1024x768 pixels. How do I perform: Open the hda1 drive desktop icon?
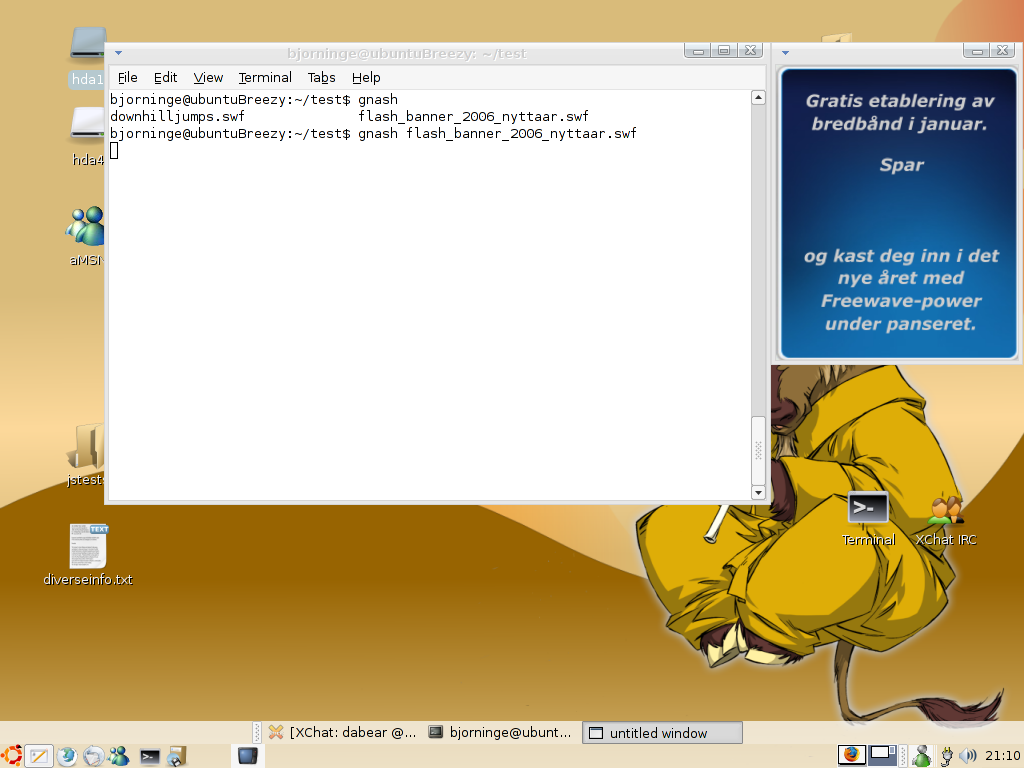(88, 57)
